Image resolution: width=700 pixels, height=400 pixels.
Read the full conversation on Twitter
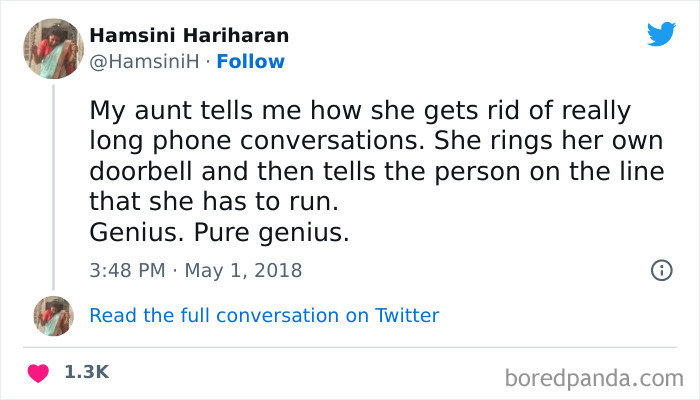264,316
